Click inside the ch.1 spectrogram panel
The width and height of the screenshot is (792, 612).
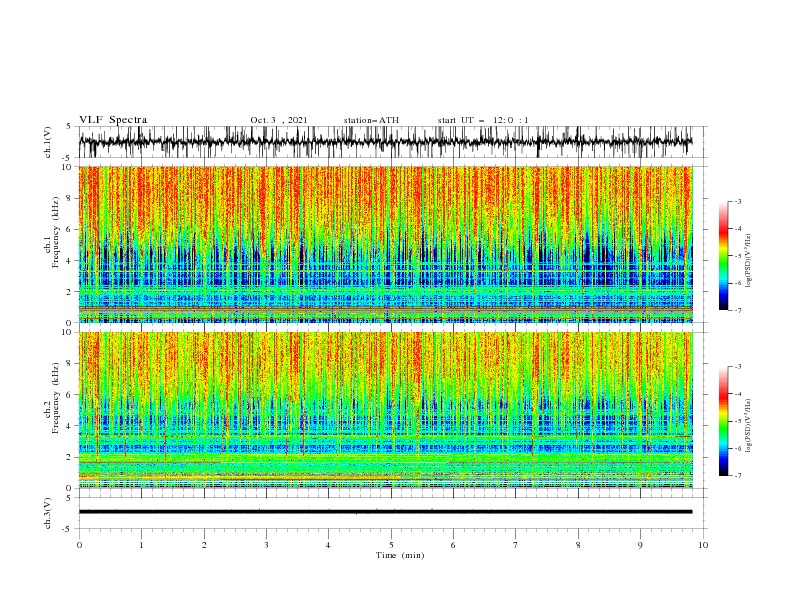[385, 244]
